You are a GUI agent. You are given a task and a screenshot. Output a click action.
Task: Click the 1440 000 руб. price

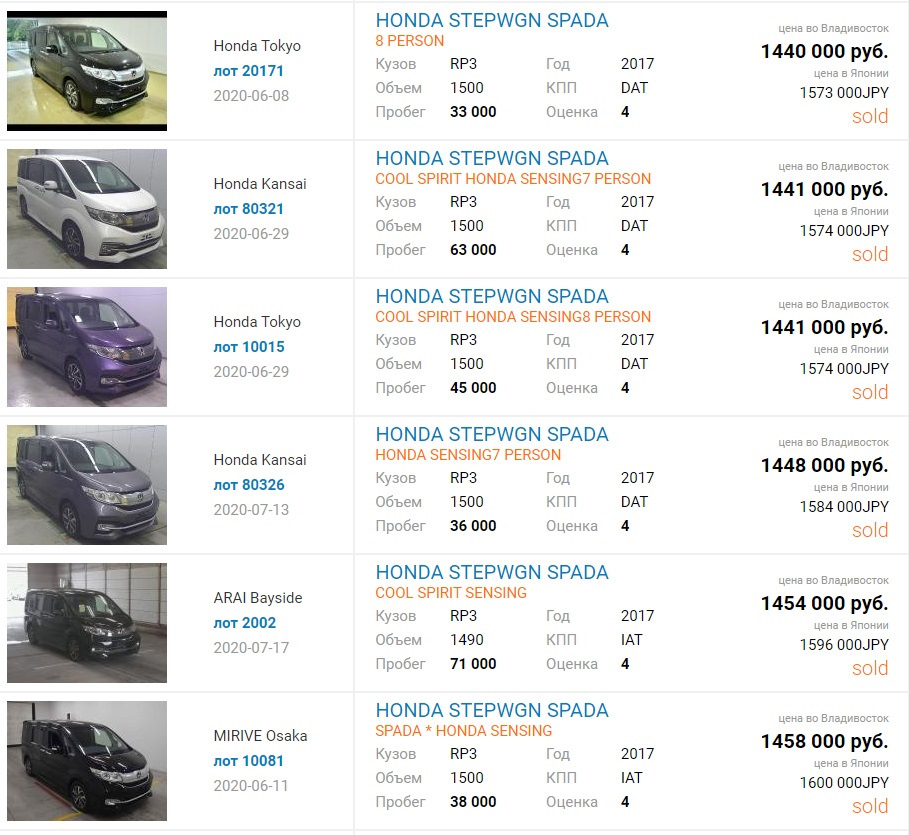(x=824, y=52)
